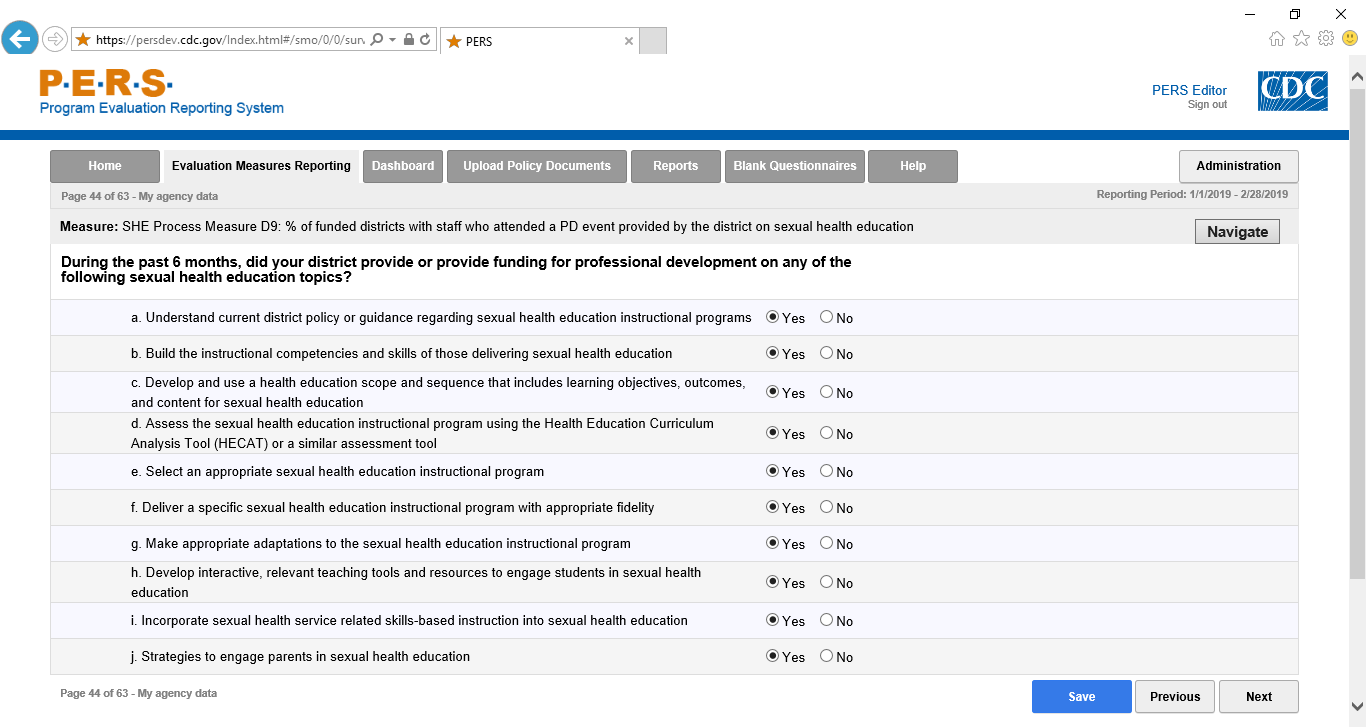
Task: Open the browser settings gear icon
Action: [1326, 39]
